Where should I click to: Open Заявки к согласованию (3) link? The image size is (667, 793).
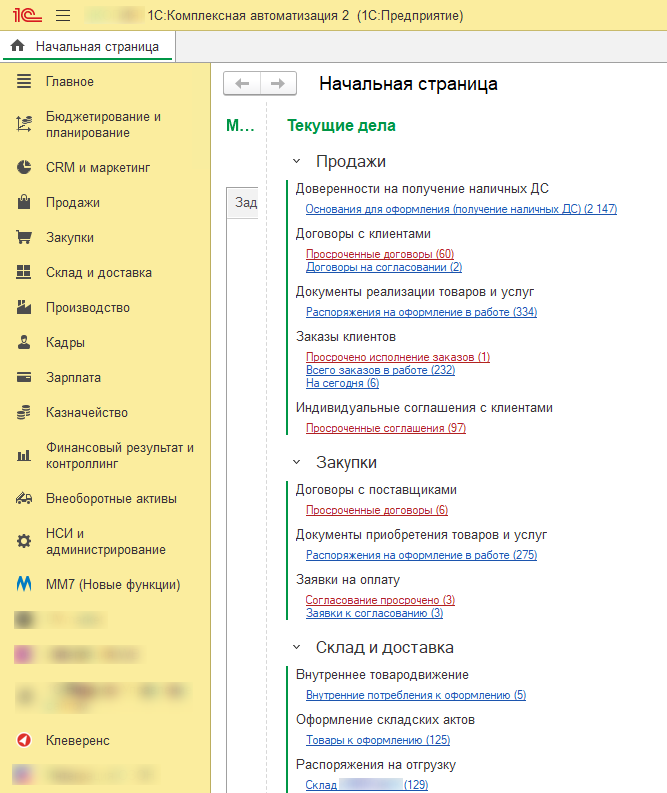coord(374,613)
